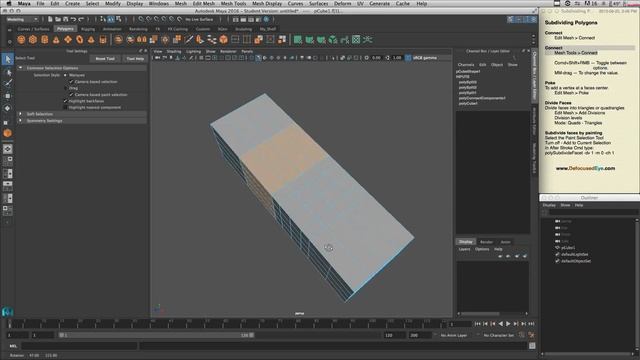
Task: Activate the orange last-used tool sphere icon
Action: point(7,133)
